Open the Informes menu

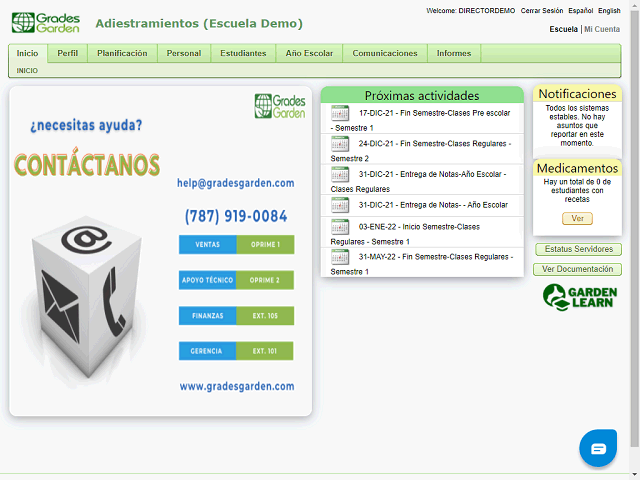(454, 53)
